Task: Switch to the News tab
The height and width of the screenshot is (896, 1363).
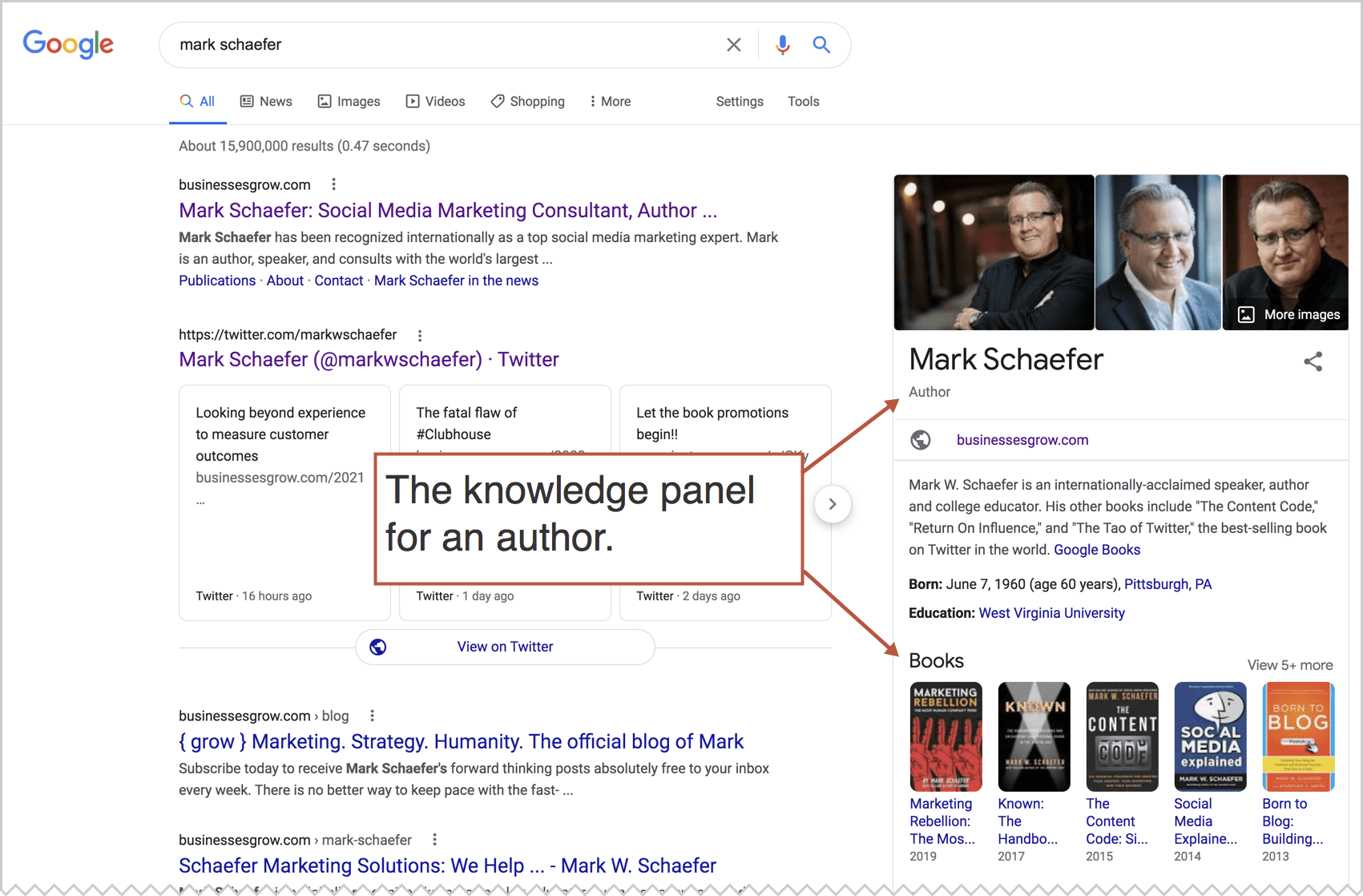Action: coord(266,102)
